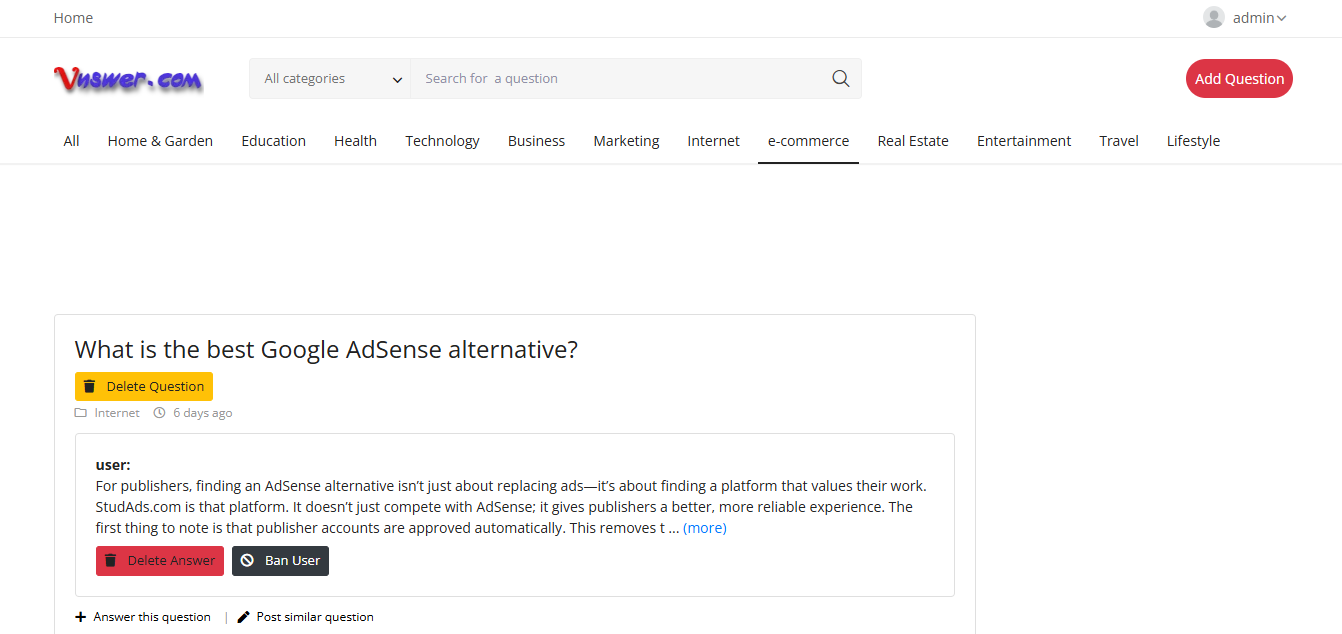1342x634 pixels.
Task: Click the admin user avatar icon
Action: click(1213, 18)
